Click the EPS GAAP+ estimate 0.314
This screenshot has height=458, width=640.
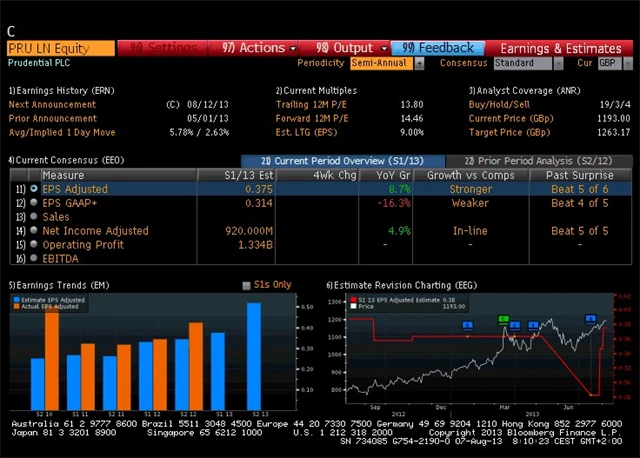(259, 203)
